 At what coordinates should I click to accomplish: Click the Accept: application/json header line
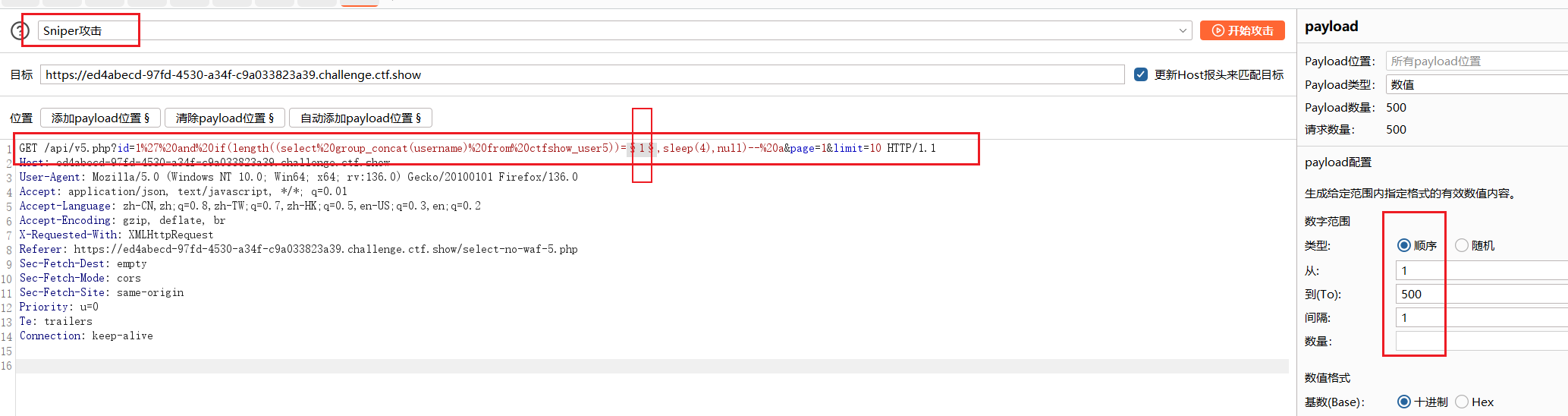(183, 191)
